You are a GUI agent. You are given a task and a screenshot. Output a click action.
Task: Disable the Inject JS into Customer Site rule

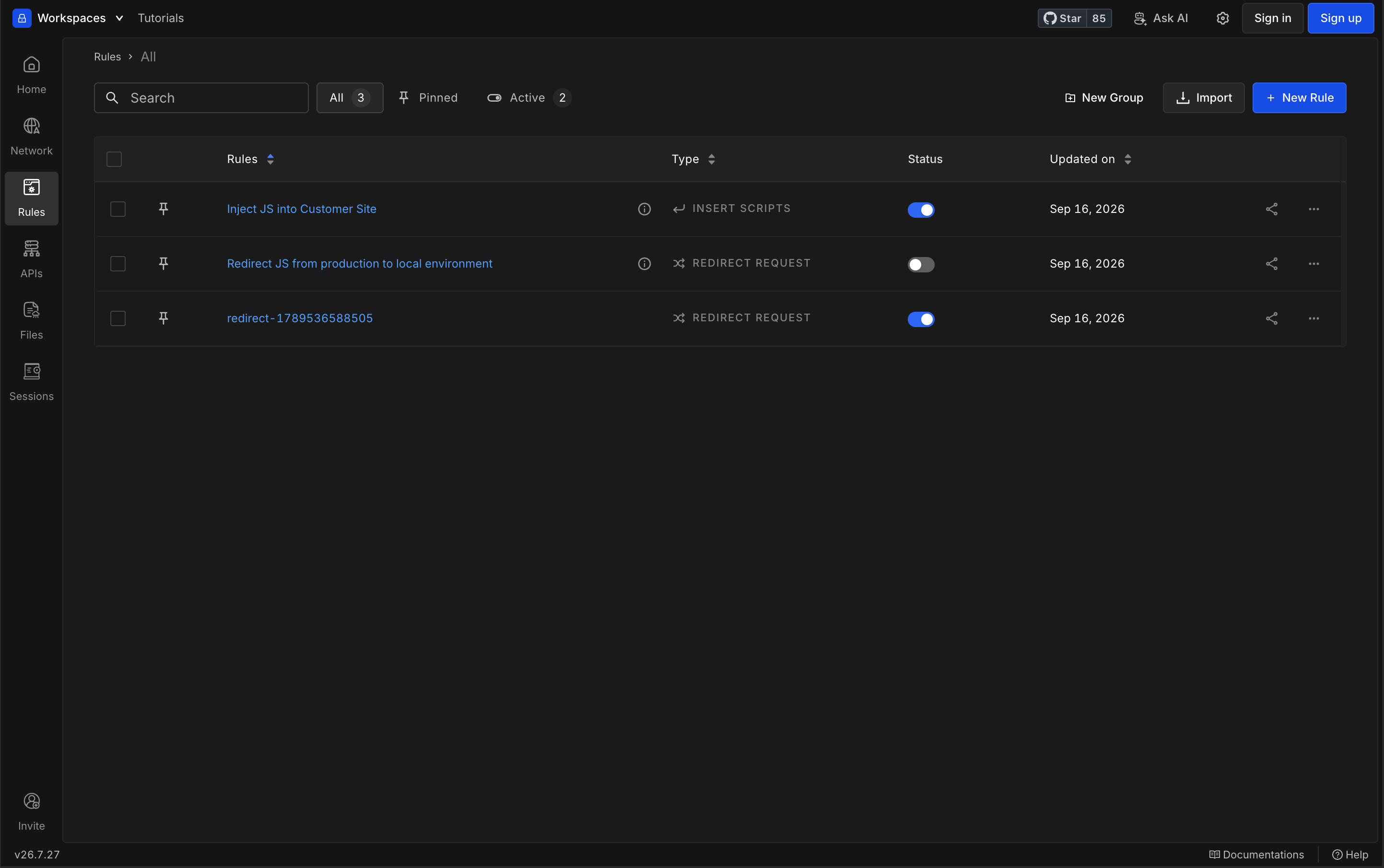point(921,210)
